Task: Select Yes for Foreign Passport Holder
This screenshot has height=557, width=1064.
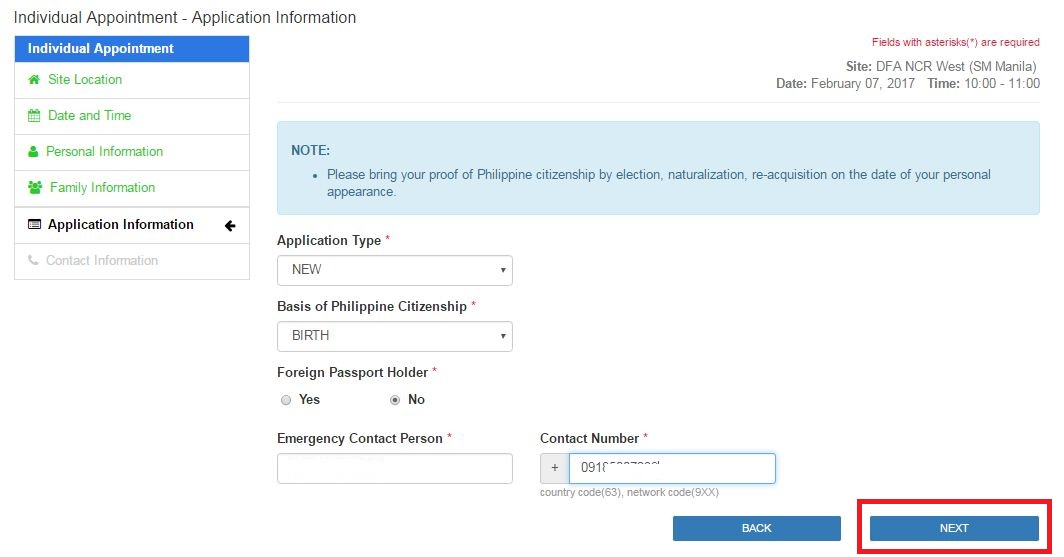Action: click(286, 400)
